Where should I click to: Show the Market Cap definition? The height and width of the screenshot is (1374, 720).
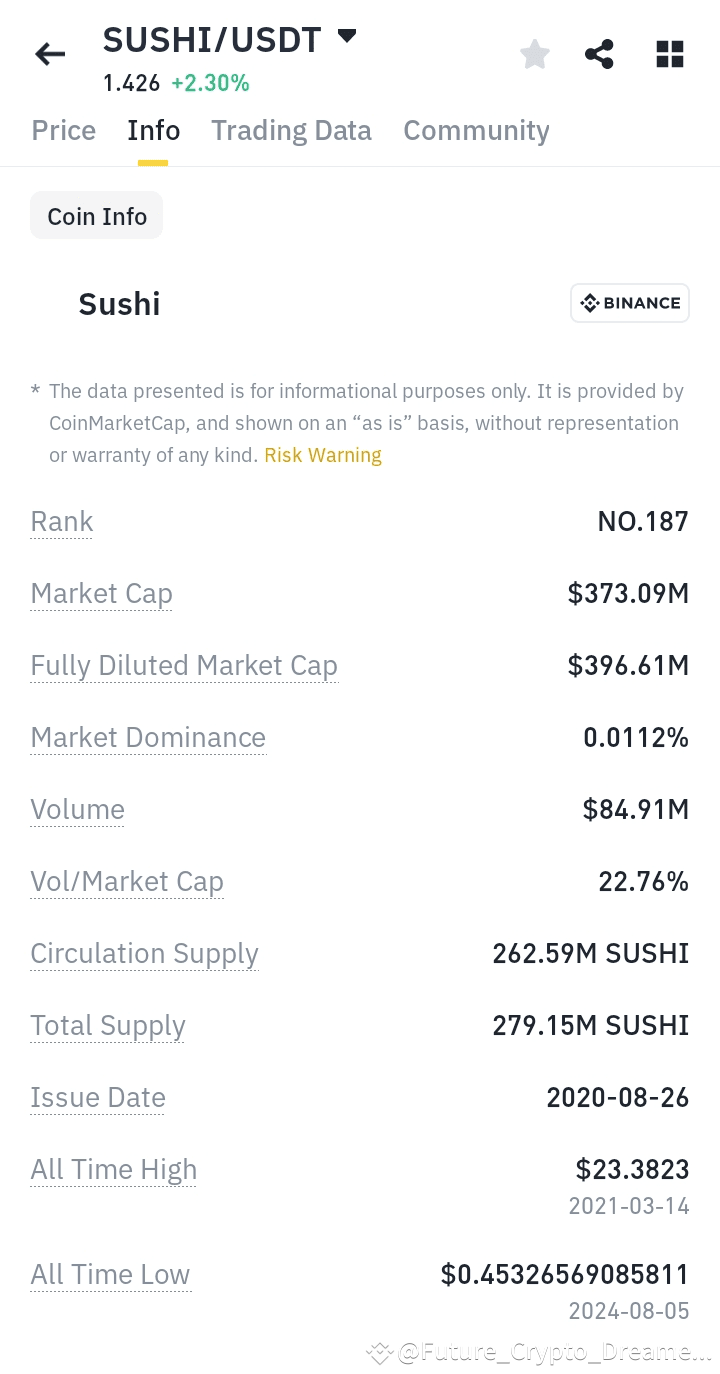[x=101, y=594]
